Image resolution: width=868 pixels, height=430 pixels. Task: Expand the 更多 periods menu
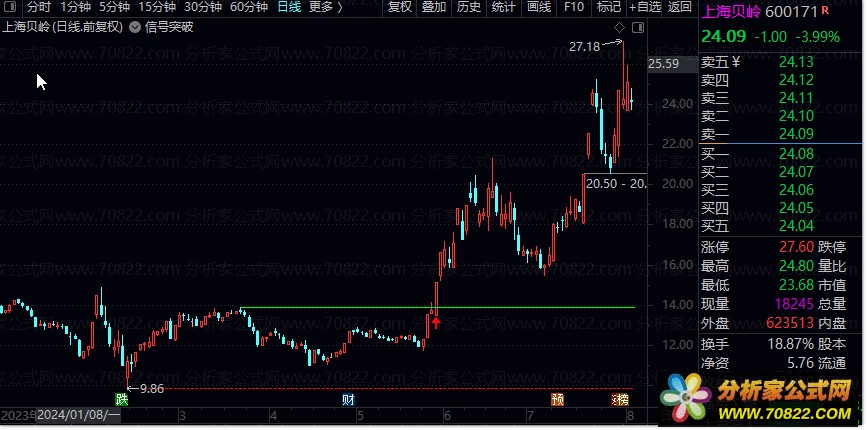[326, 7]
